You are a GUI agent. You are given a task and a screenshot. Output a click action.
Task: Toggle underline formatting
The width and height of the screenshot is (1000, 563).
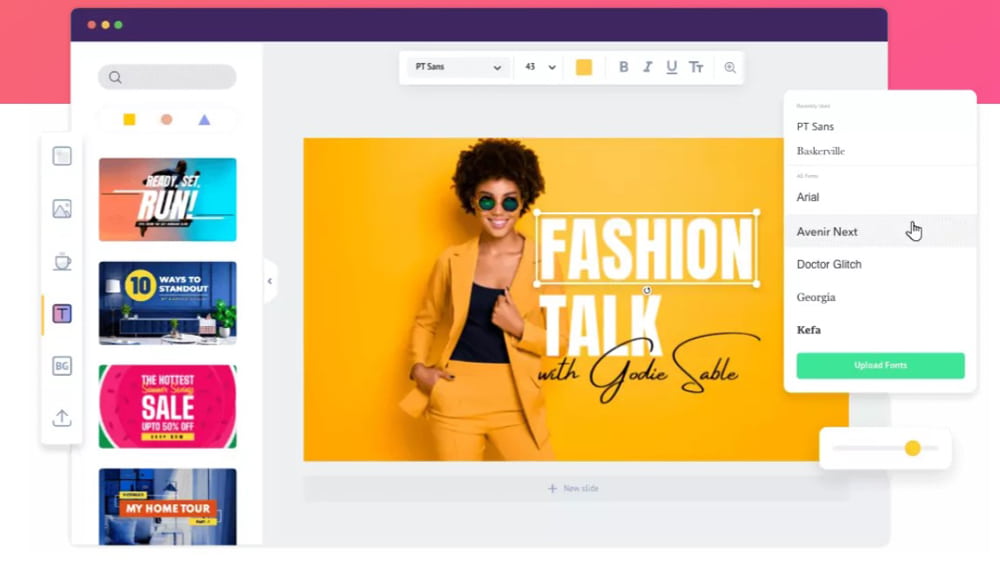tap(672, 68)
